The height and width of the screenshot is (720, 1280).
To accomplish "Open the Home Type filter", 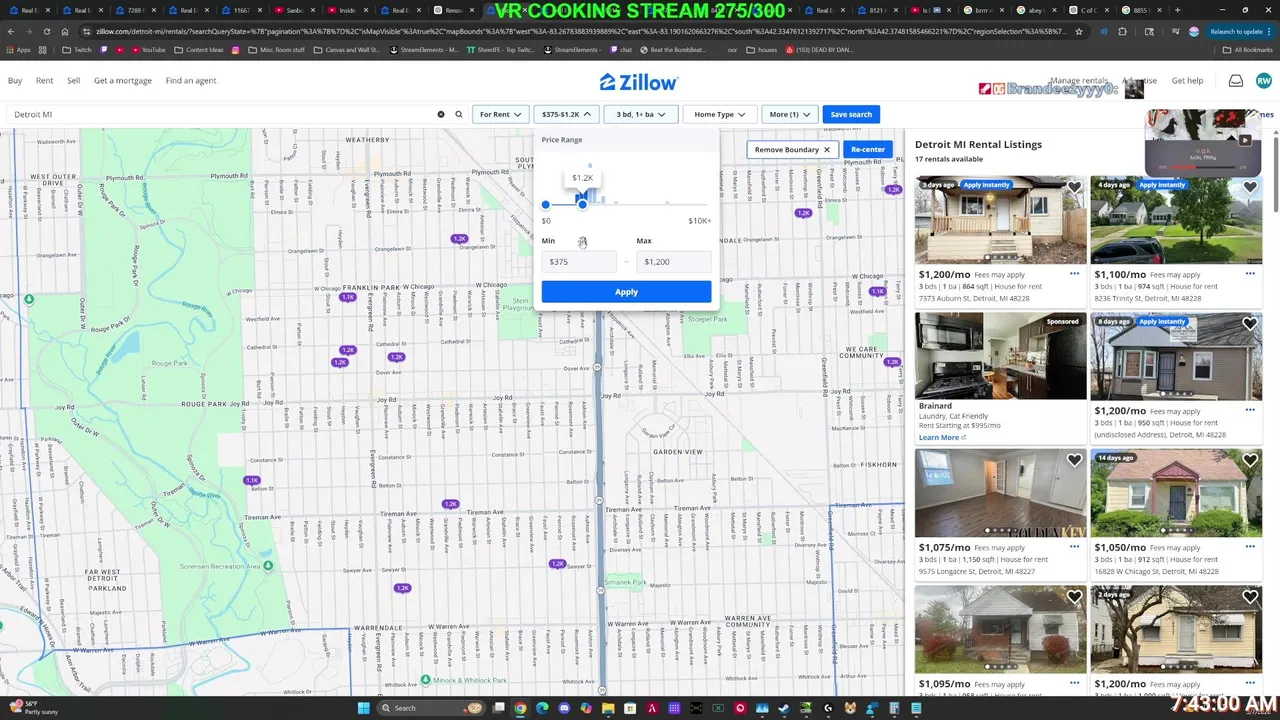I will point(719,114).
